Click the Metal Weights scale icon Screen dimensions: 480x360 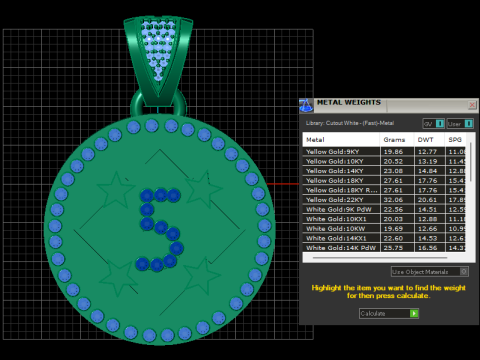[x=306, y=105]
